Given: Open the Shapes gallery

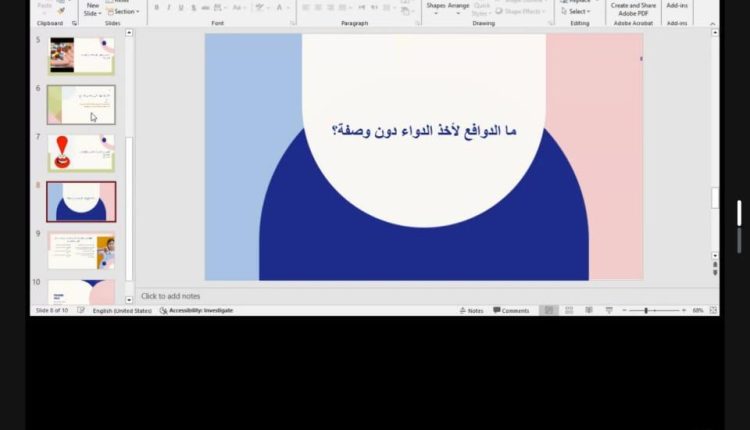Looking at the screenshot, I should point(435,6).
